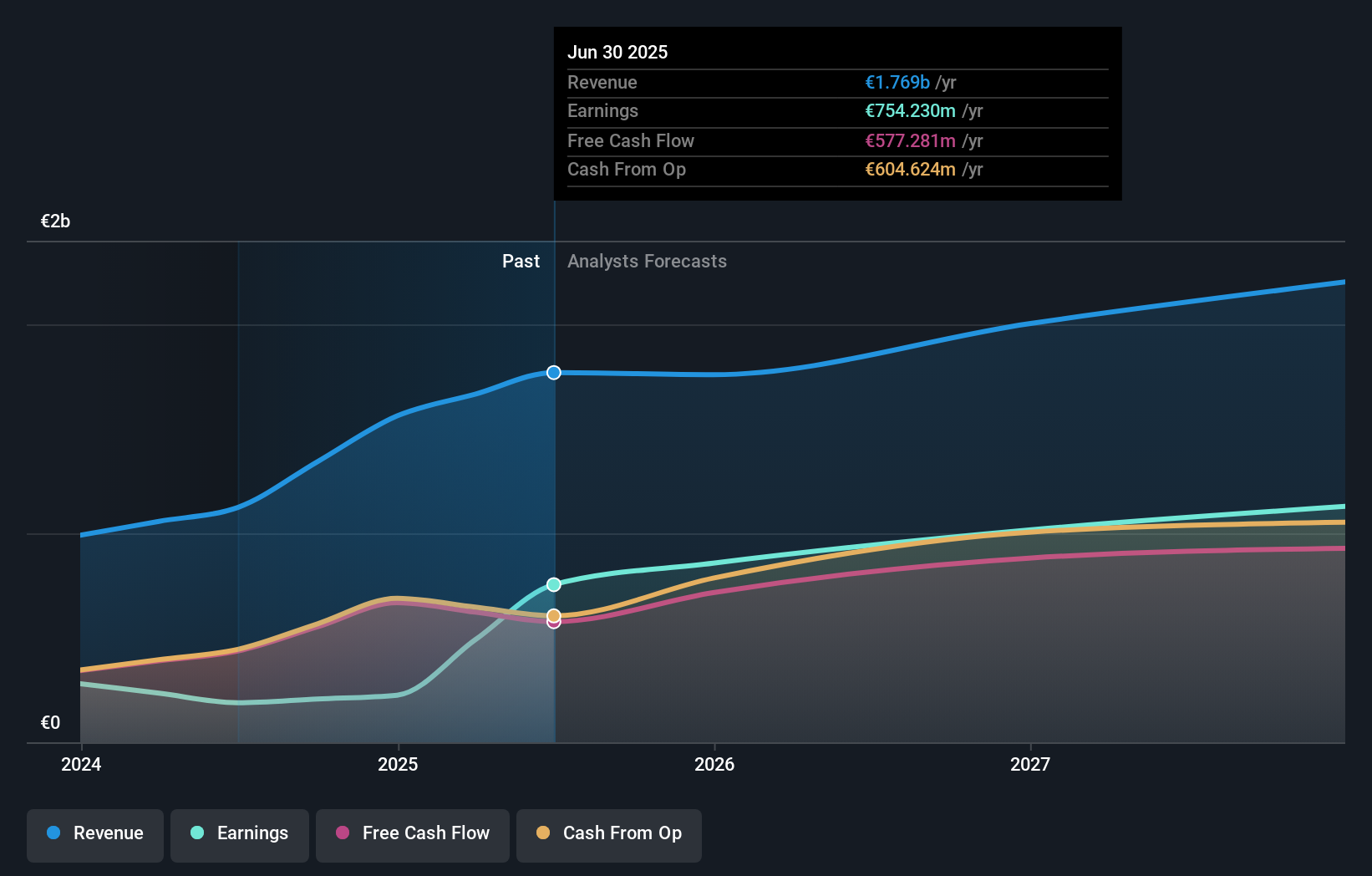
Task: Select the blue Revenue data point marker
Action: [553, 373]
